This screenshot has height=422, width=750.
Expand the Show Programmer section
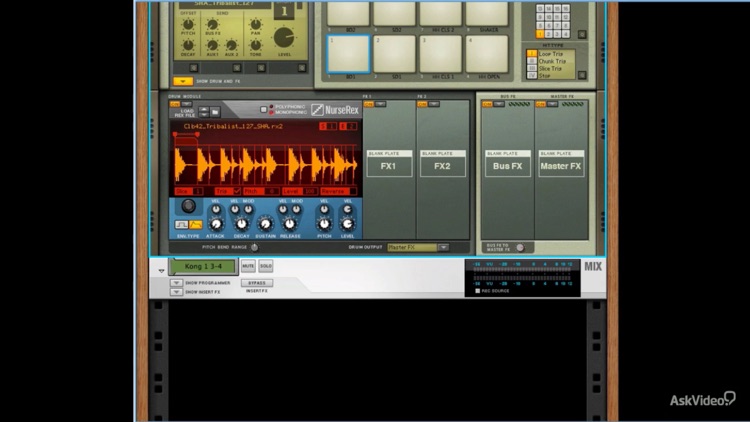(176, 283)
